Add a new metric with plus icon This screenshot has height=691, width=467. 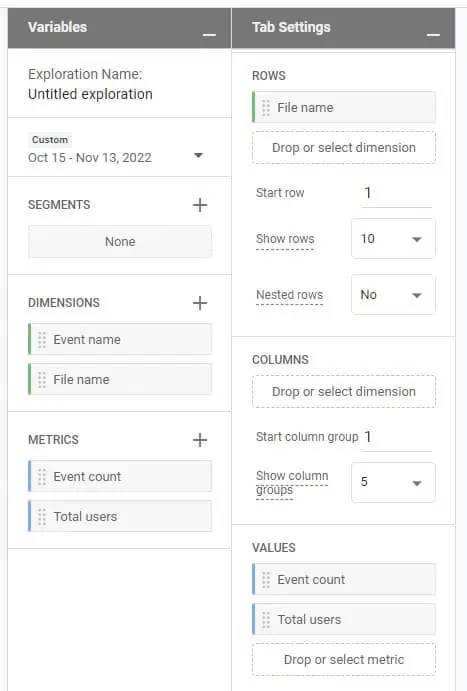point(200,440)
